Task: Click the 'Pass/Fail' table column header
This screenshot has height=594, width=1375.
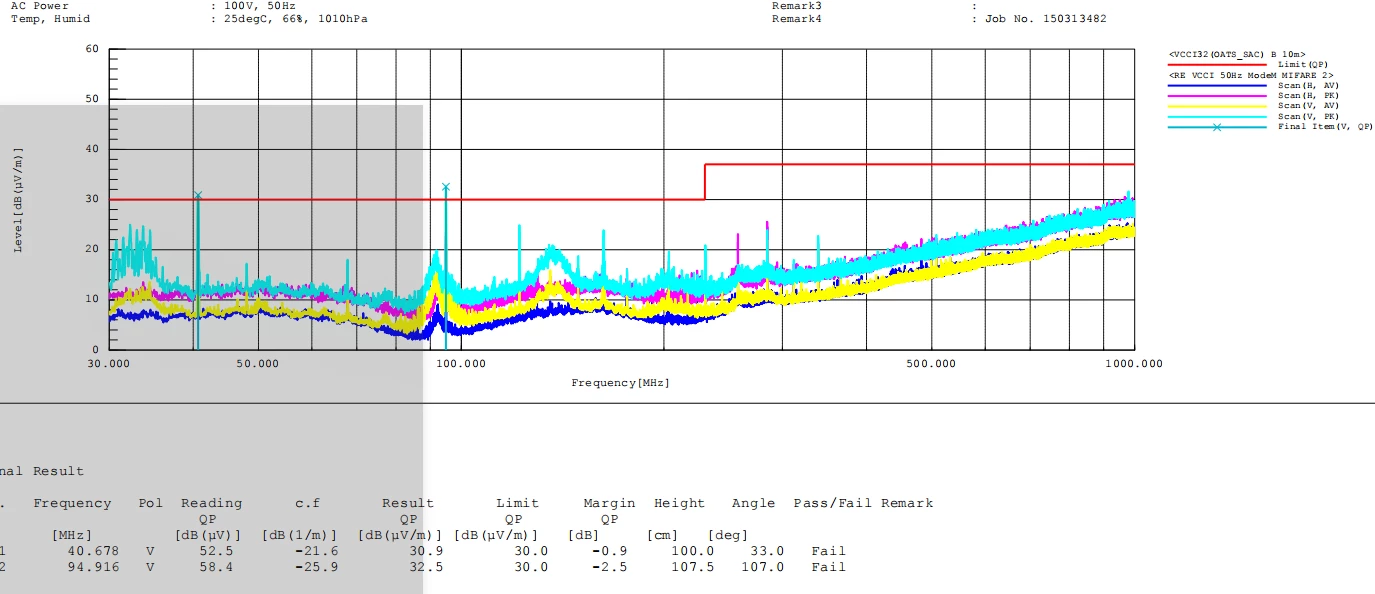Action: point(833,503)
